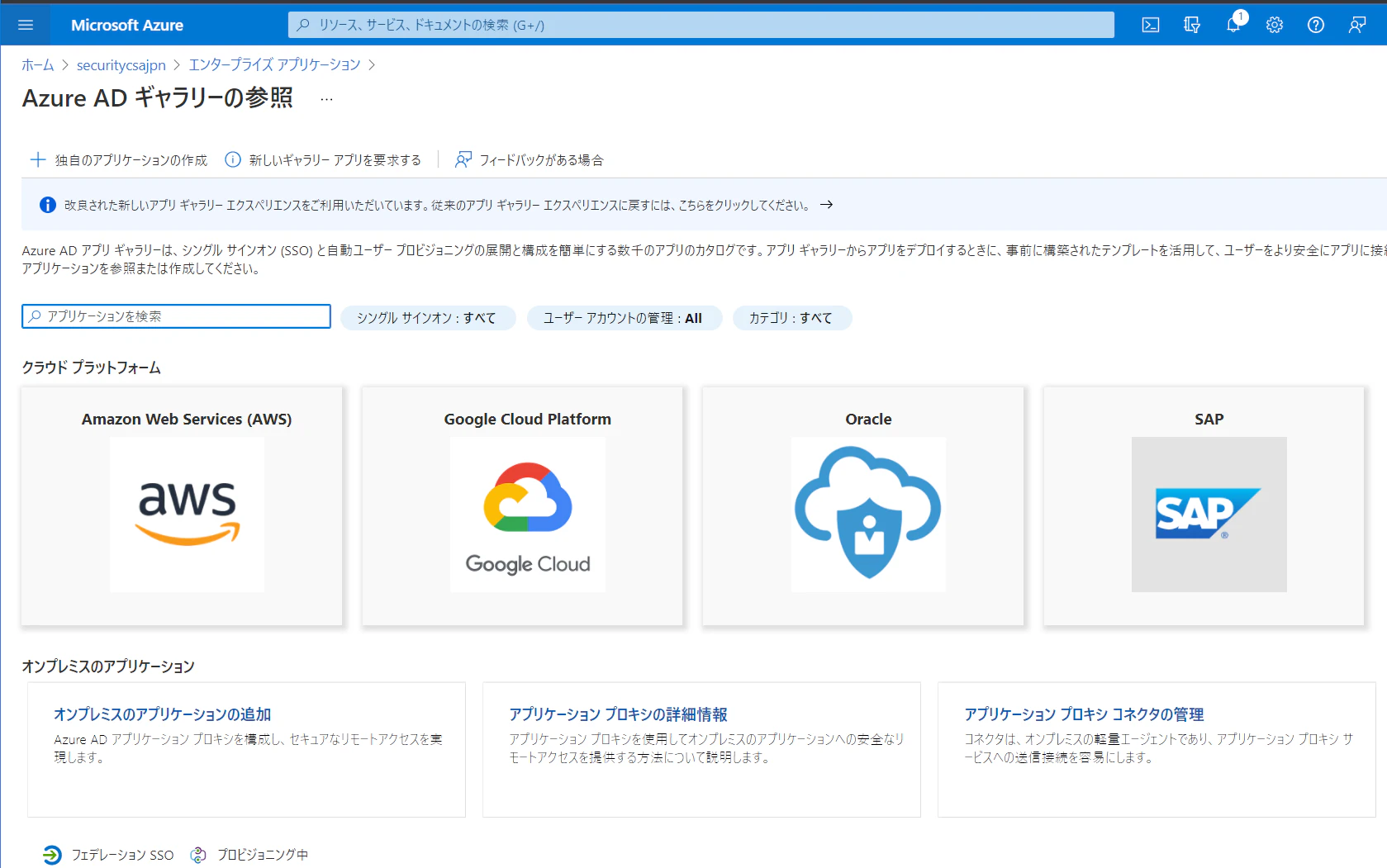Focus the global resource search box
Screen dimensions: 1387x868
(x=701, y=25)
